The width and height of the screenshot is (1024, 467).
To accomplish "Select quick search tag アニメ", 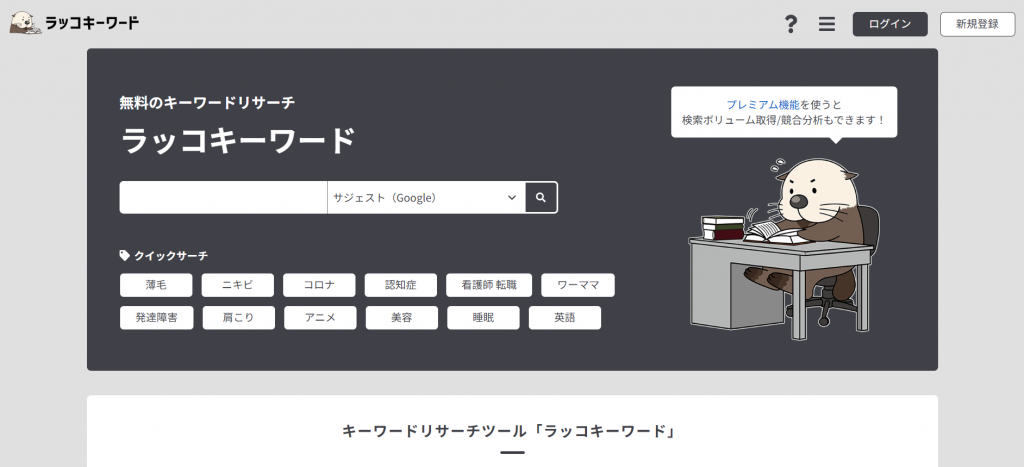I will (320, 318).
